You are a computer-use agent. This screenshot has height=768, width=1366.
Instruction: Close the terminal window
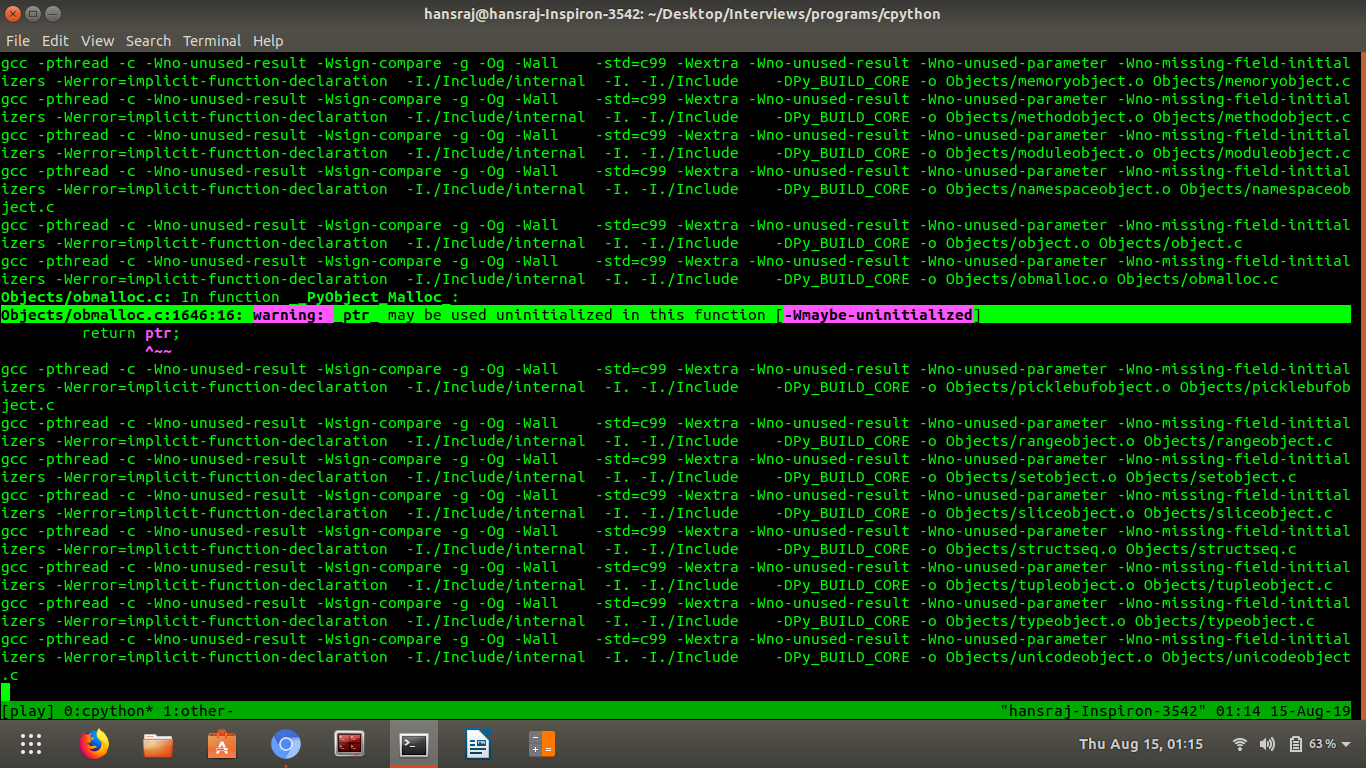point(15,14)
